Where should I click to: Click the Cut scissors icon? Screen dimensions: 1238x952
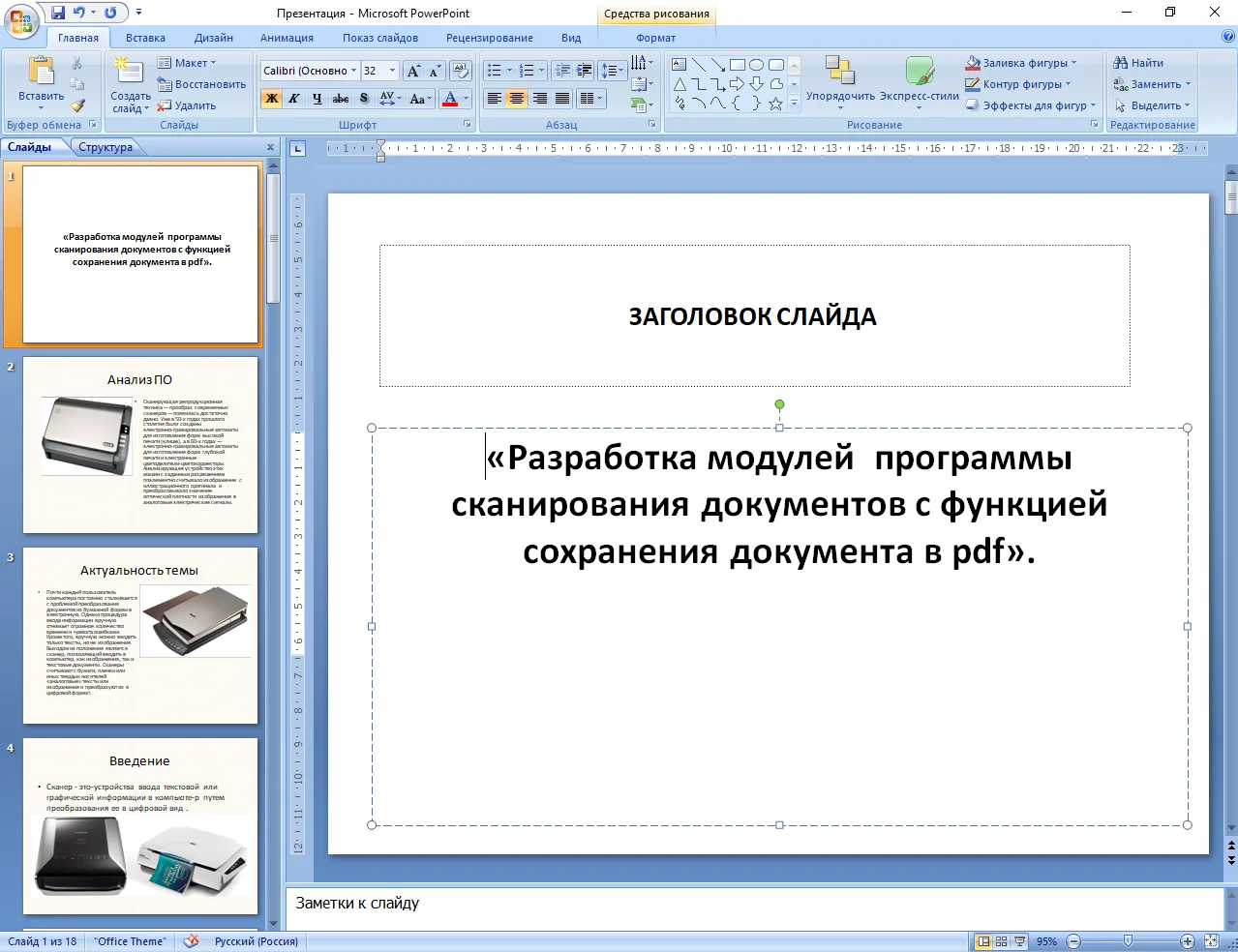coord(77,63)
